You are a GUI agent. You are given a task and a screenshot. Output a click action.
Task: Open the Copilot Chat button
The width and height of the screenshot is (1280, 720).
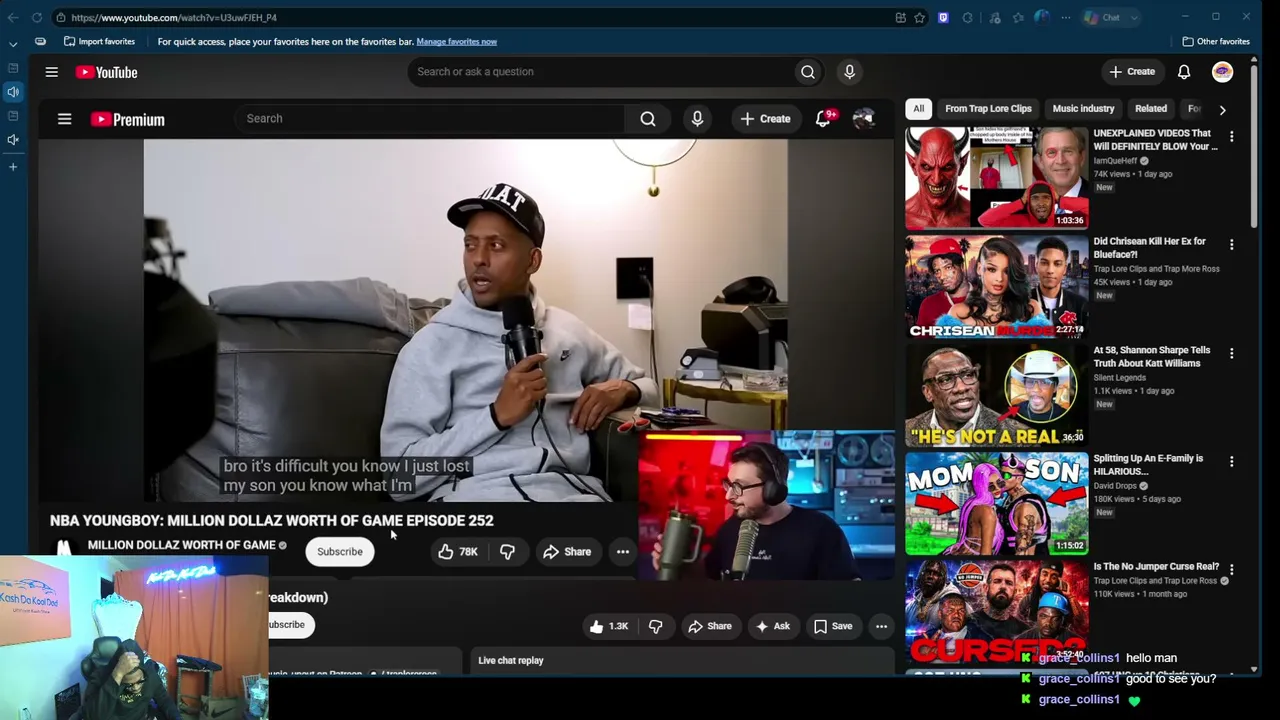1104,17
